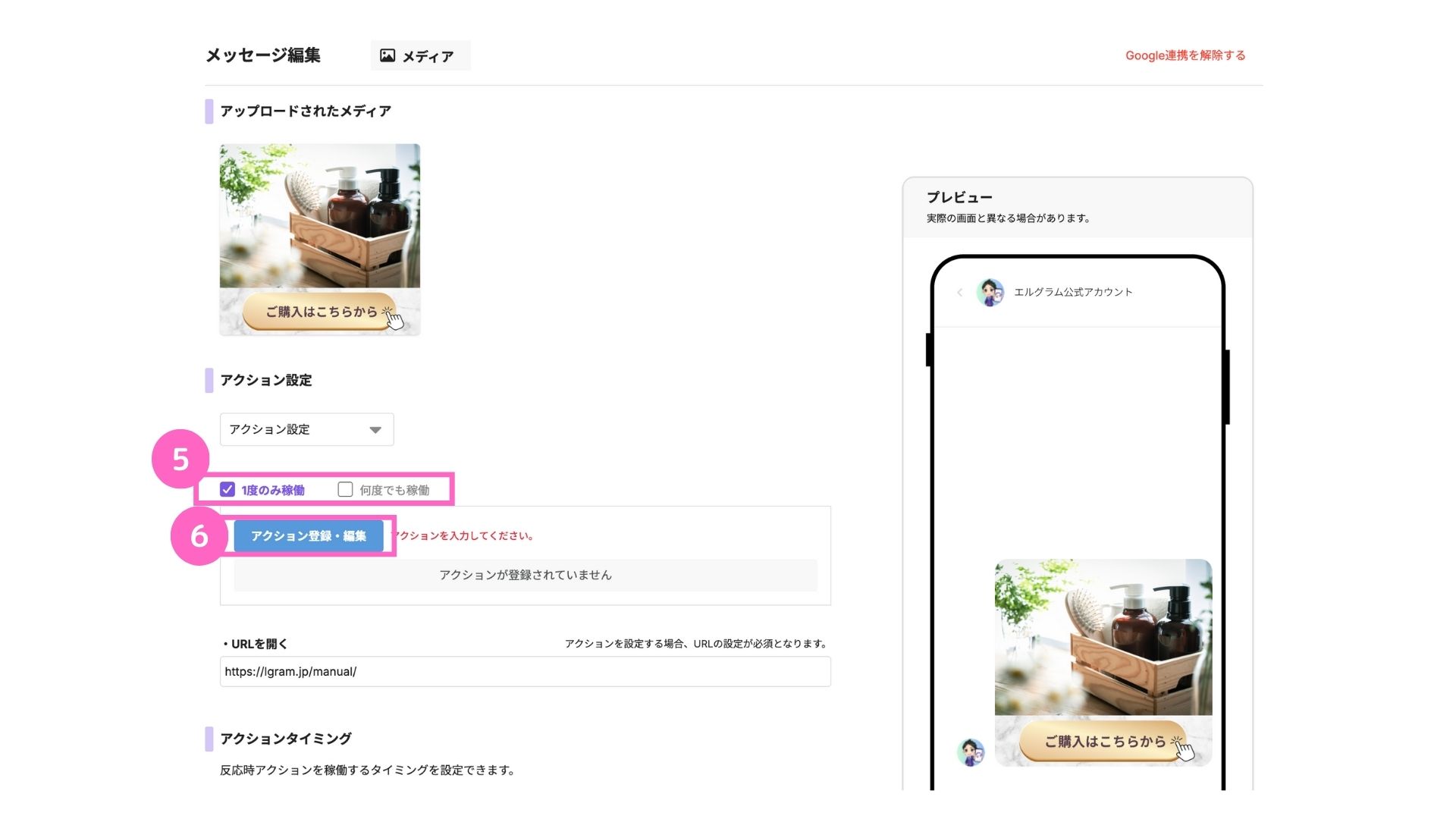The width and height of the screenshot is (1456, 819).
Task: Click the エルグラム公式アカウント name in preview
Action: 1073,292
